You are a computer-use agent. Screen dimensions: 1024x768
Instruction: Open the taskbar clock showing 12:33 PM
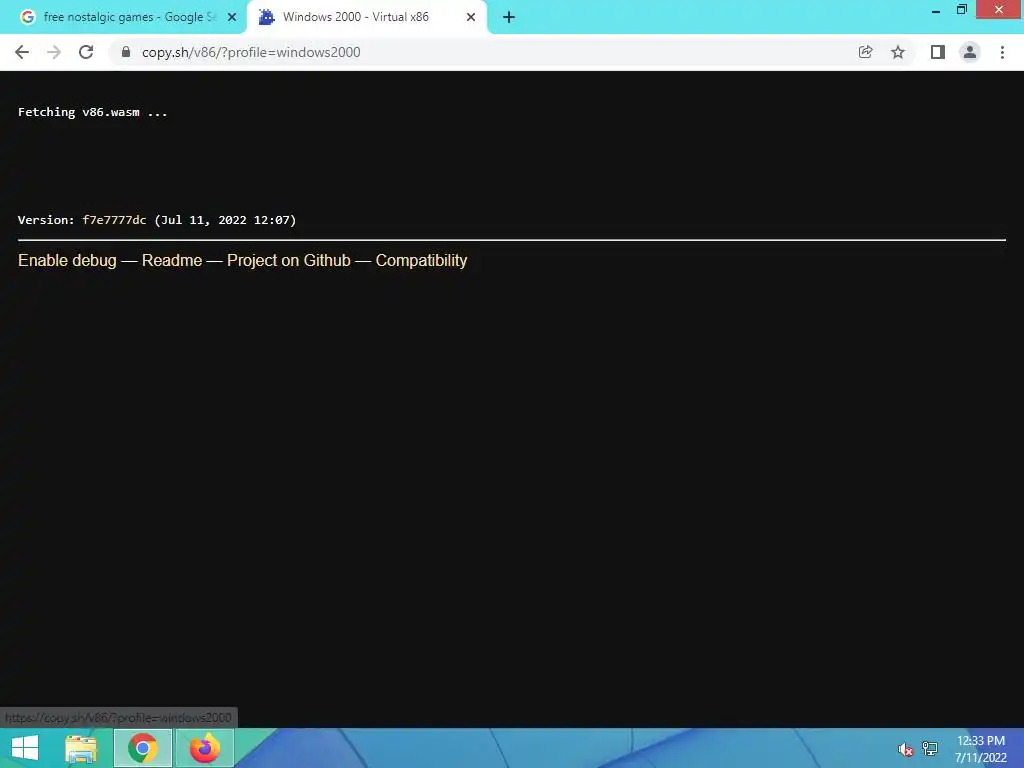click(x=980, y=749)
